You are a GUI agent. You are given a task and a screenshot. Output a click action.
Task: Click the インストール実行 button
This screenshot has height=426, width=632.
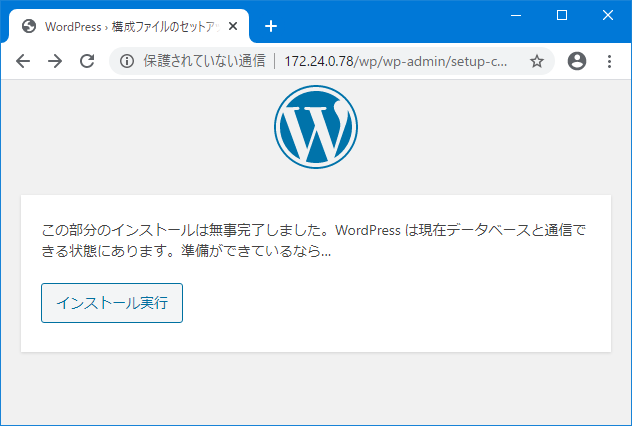112,303
